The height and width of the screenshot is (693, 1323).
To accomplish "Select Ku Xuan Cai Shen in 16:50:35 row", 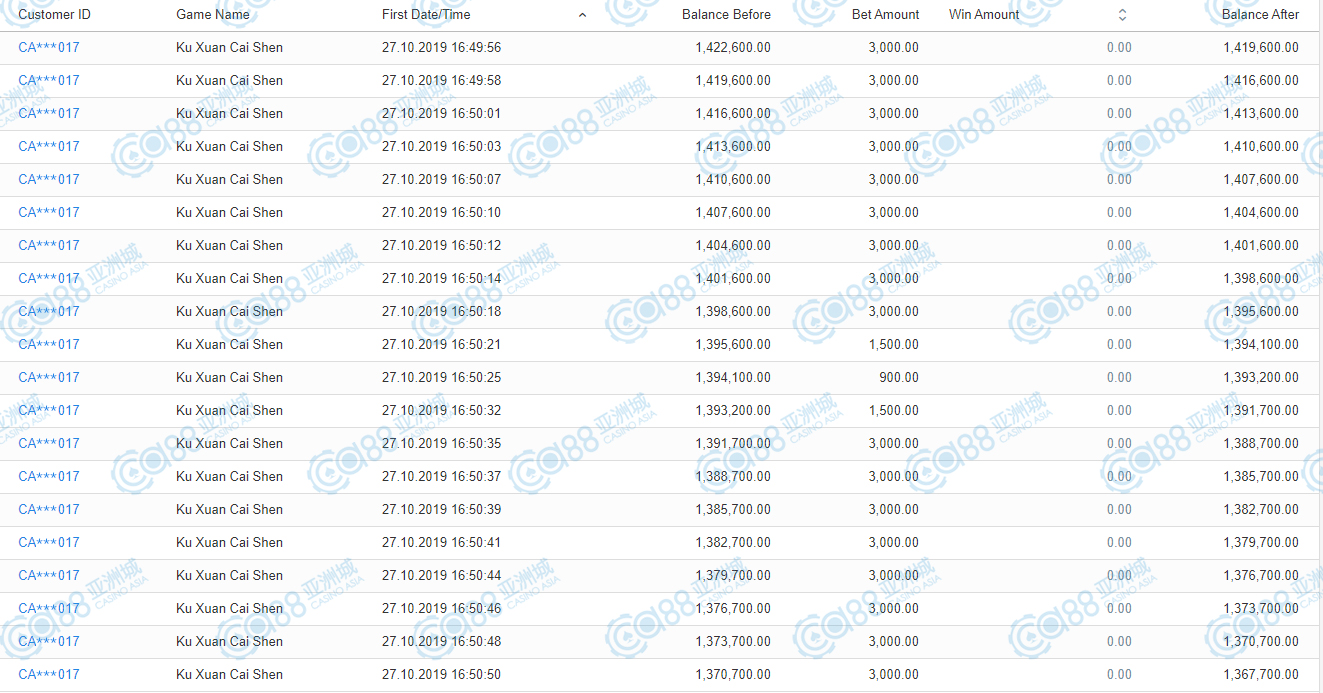I will (x=229, y=444).
